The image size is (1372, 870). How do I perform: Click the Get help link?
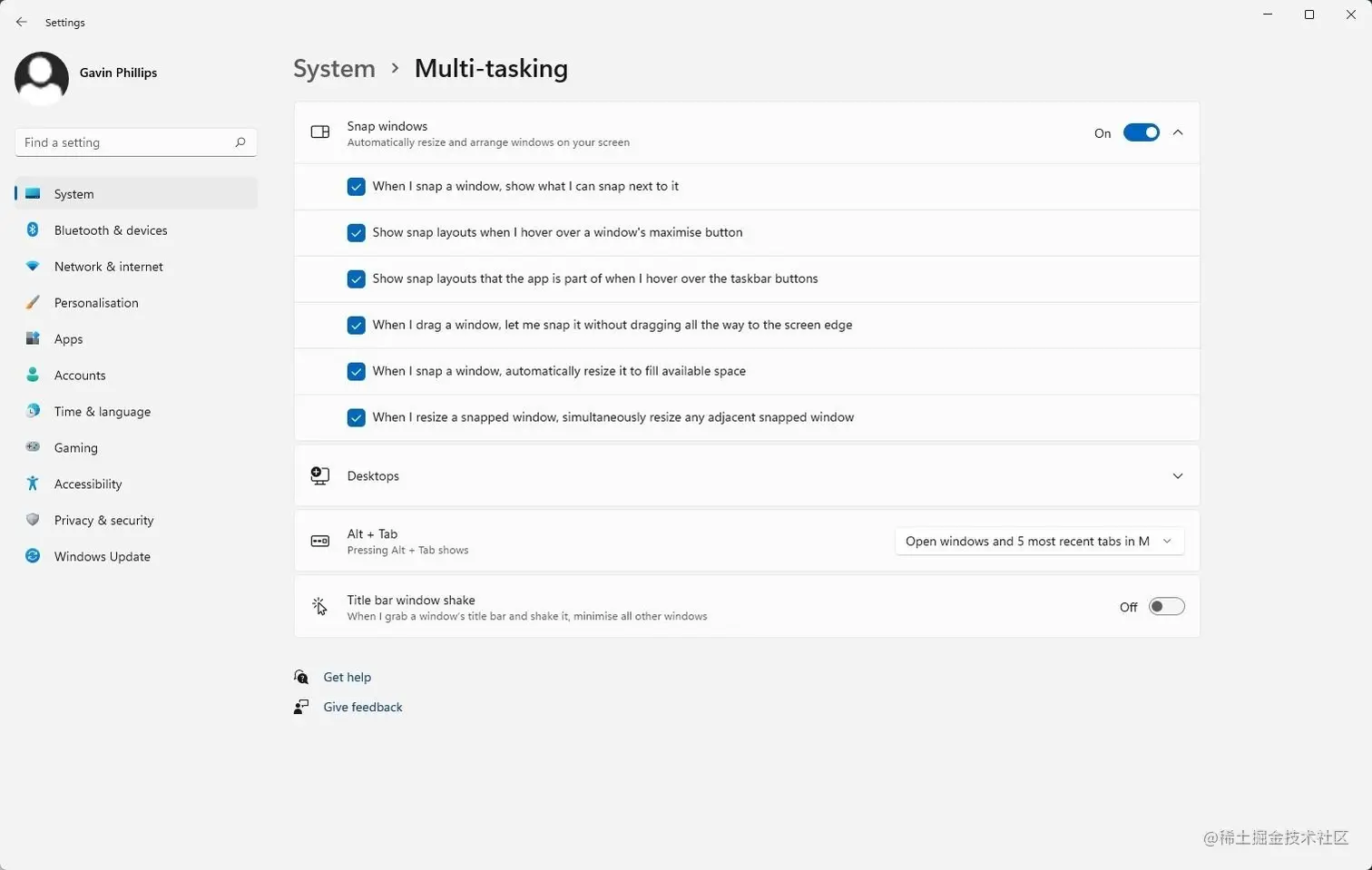tap(348, 677)
